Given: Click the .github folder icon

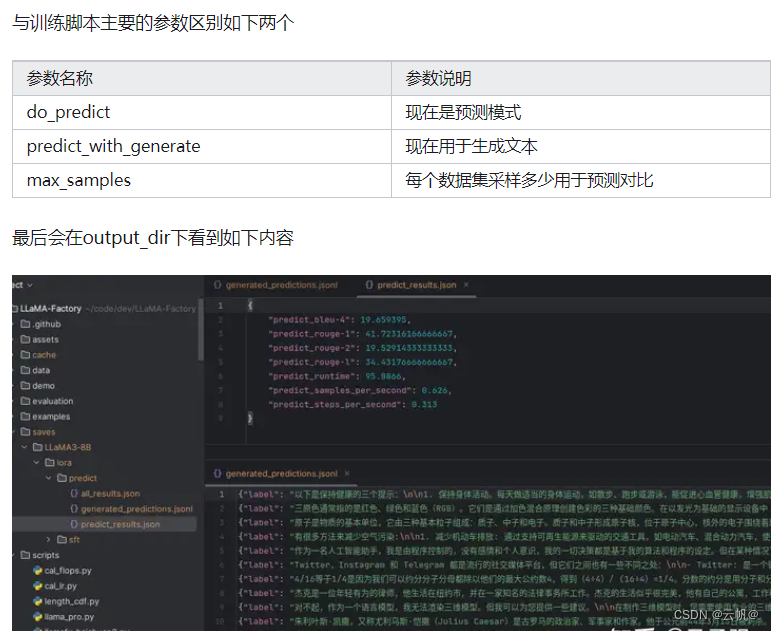Looking at the screenshot, I should pos(25,324).
